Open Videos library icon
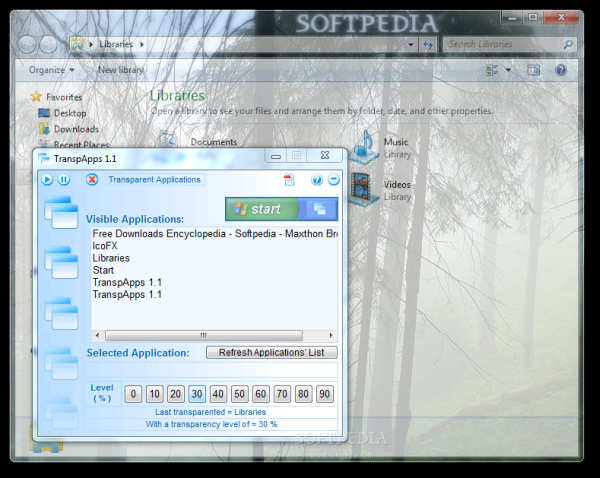The height and width of the screenshot is (478, 600). 362,190
